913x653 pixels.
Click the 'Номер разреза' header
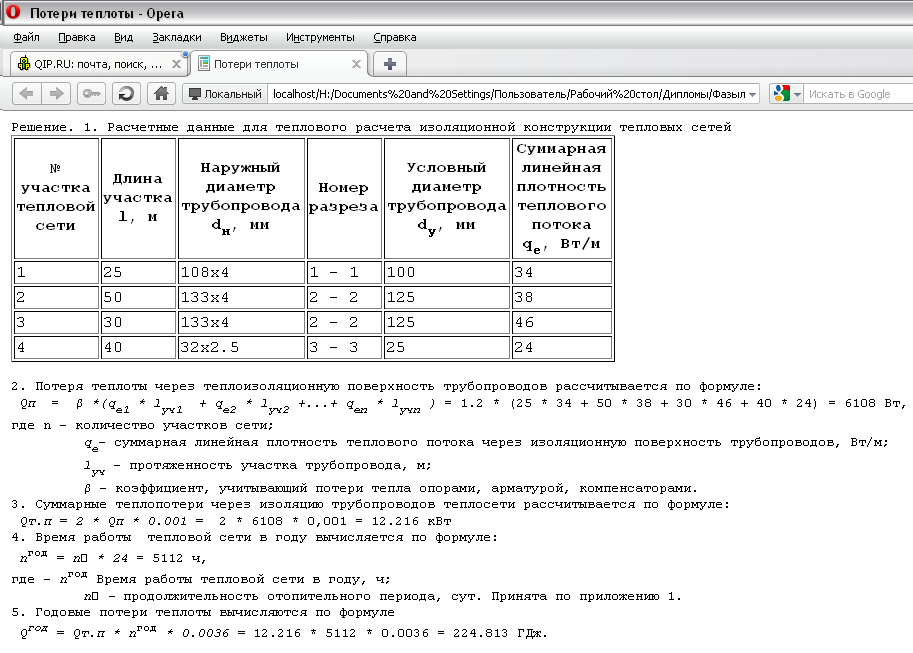[344, 197]
